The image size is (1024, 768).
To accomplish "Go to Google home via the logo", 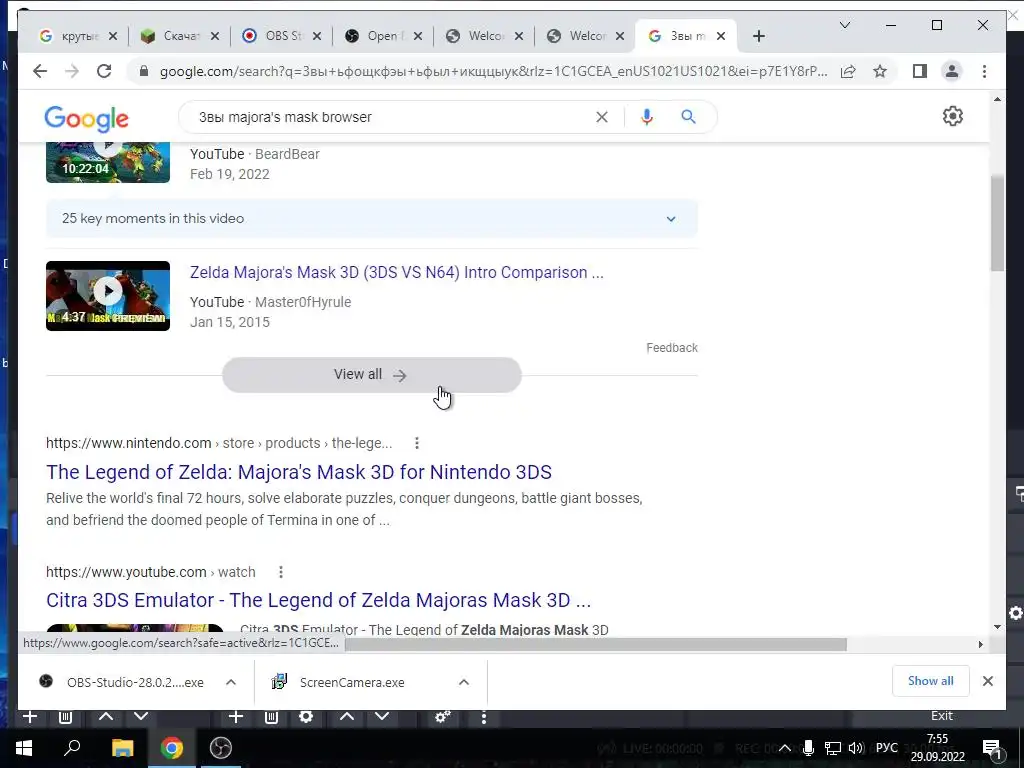I will click(86, 118).
